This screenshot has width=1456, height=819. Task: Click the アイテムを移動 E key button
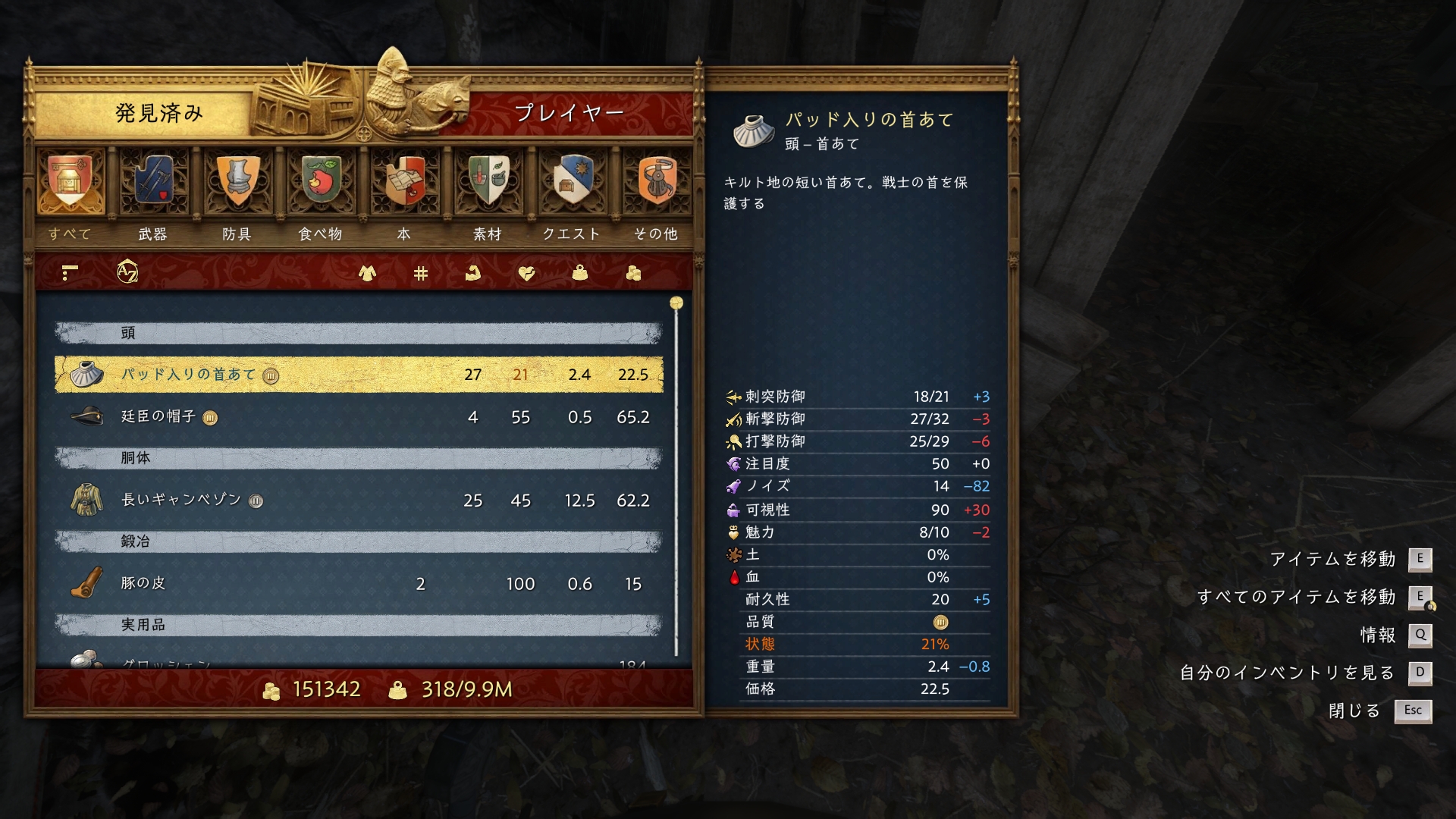click(1420, 560)
